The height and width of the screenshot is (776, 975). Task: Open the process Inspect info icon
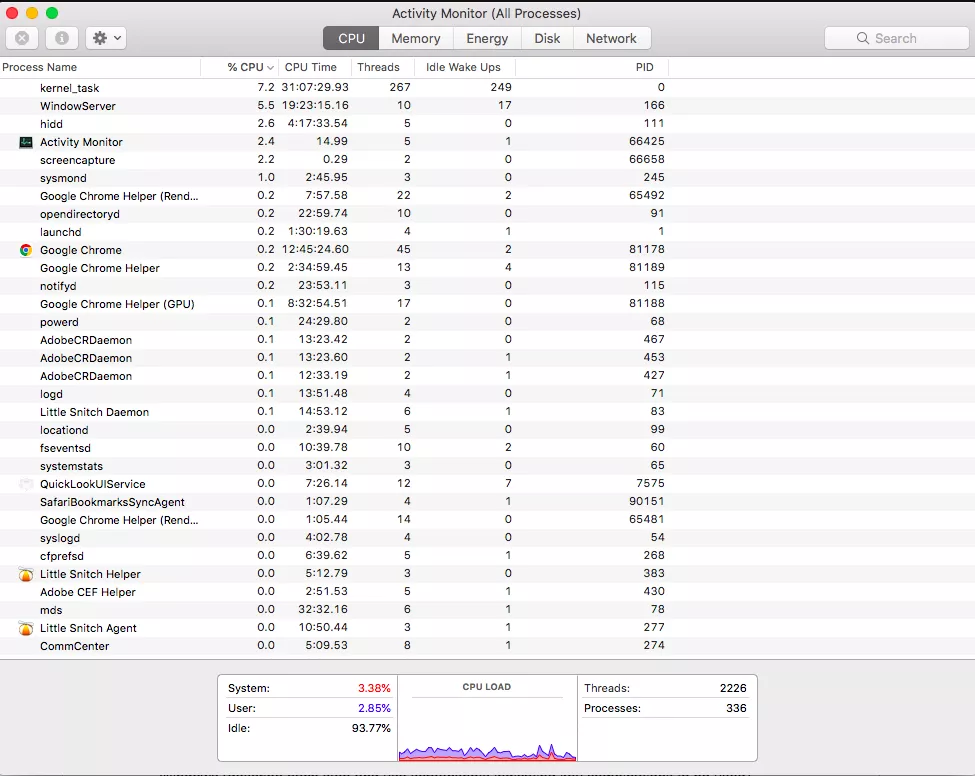[x=62, y=39]
